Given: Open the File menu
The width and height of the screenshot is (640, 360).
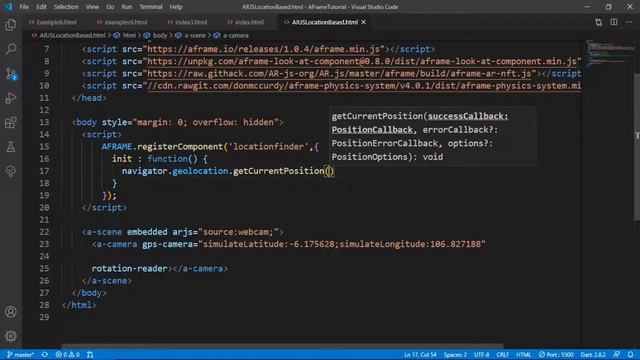Looking at the screenshot, I should point(24,7).
